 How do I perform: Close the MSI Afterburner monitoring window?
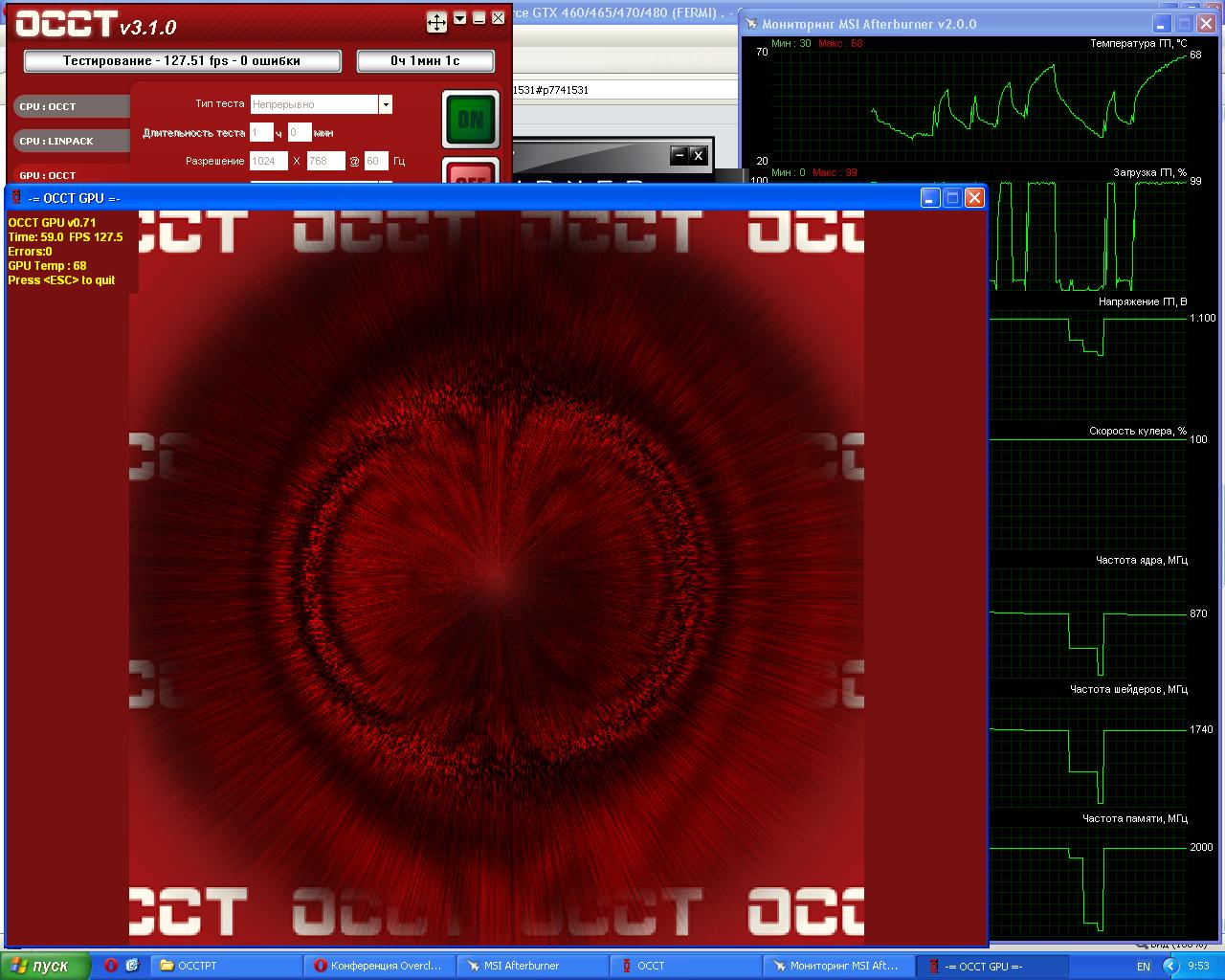pos(1207,24)
